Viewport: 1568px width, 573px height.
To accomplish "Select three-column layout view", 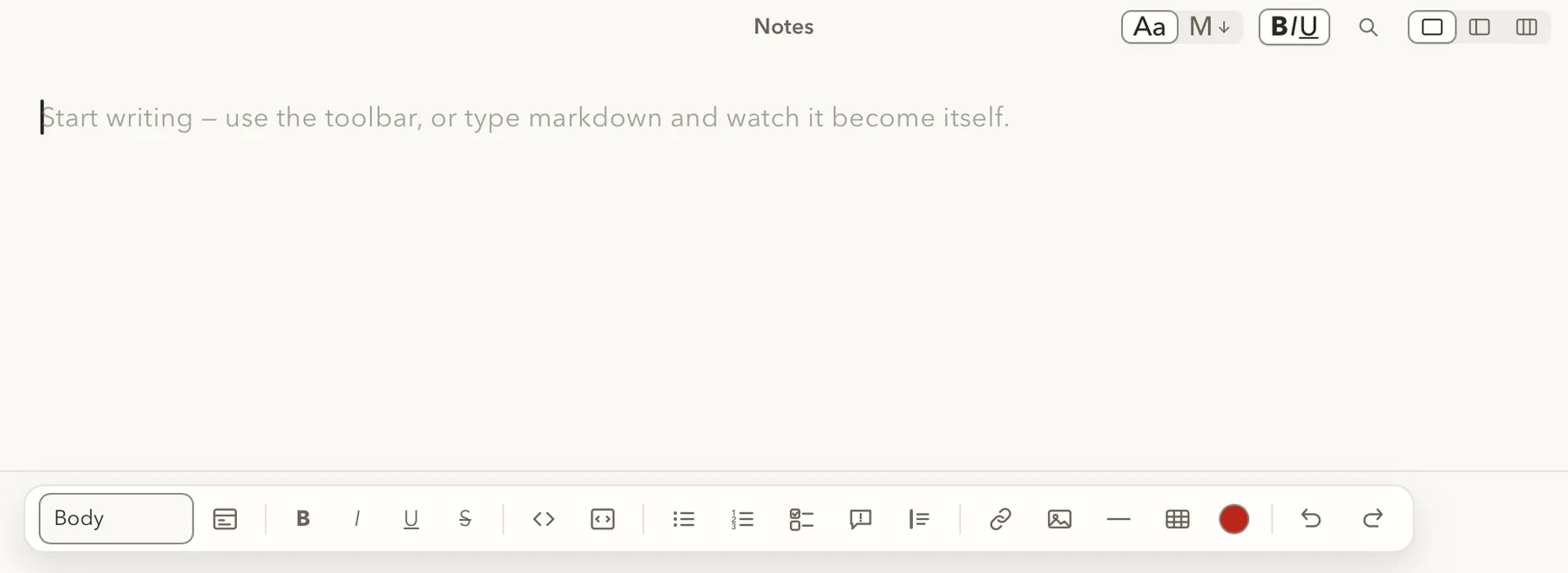I will [1526, 27].
